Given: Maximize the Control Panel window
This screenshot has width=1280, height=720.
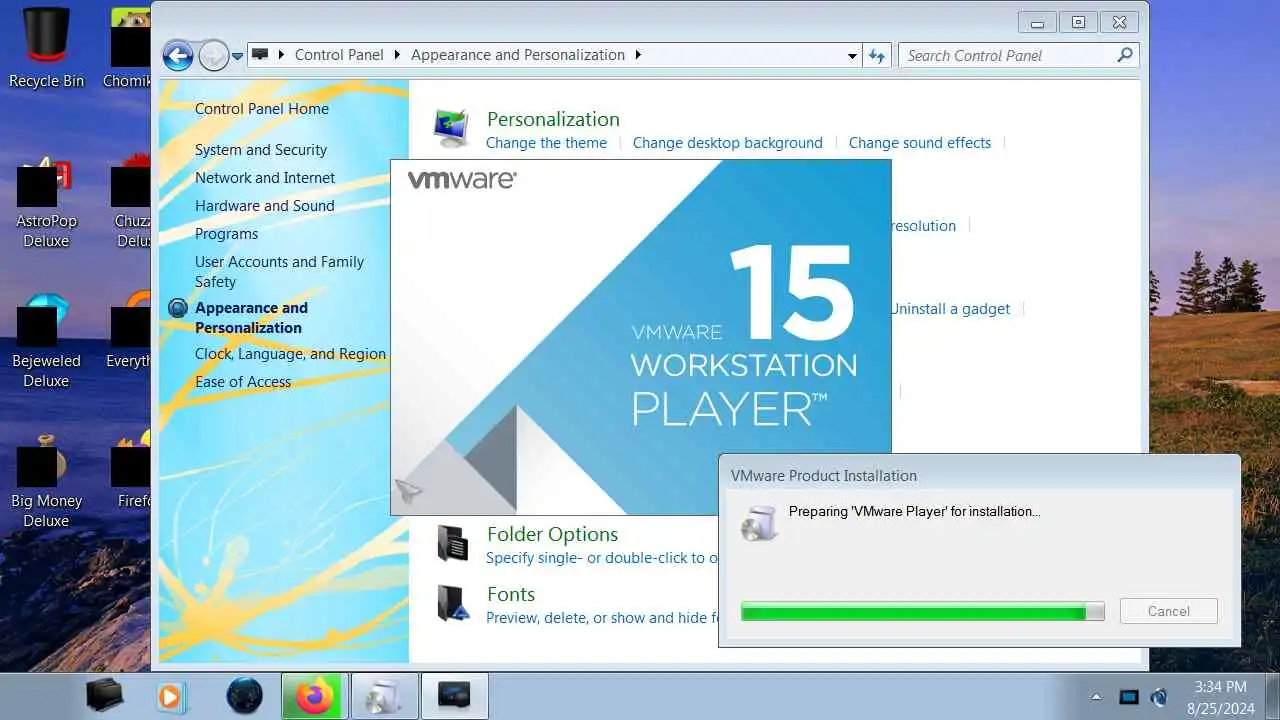Looking at the screenshot, I should point(1078,22).
